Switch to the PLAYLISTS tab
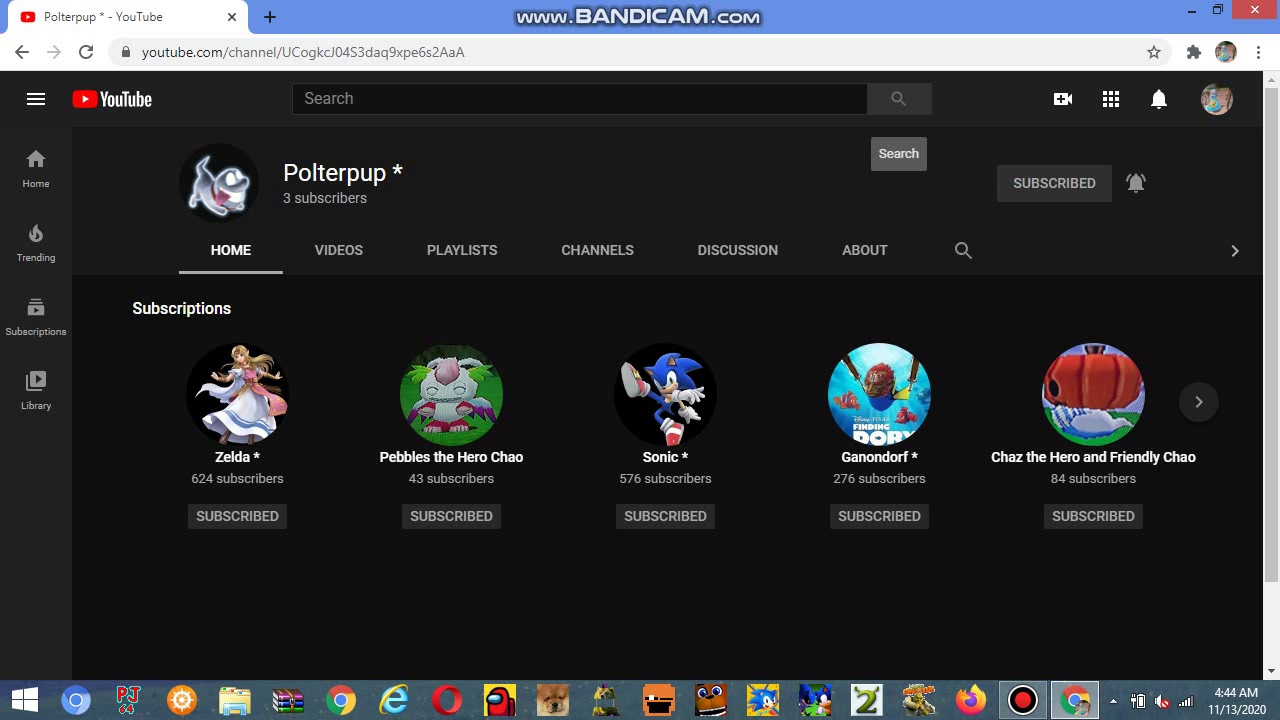The width and height of the screenshot is (1280, 720). click(462, 250)
